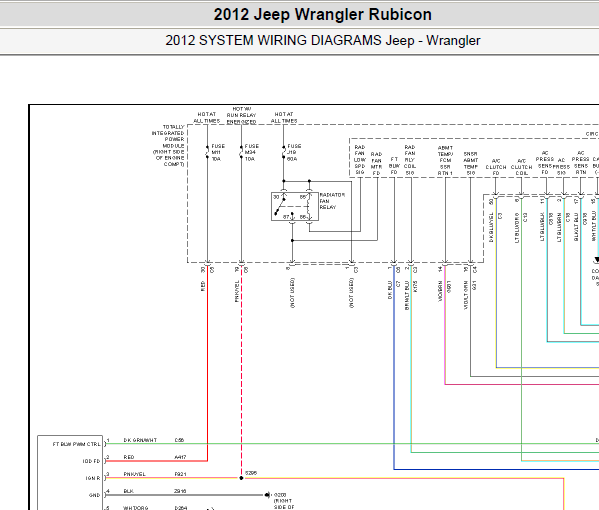Viewport: 599px width, 510px height.
Task: Click the S296 splice dot
Action: click(241, 478)
